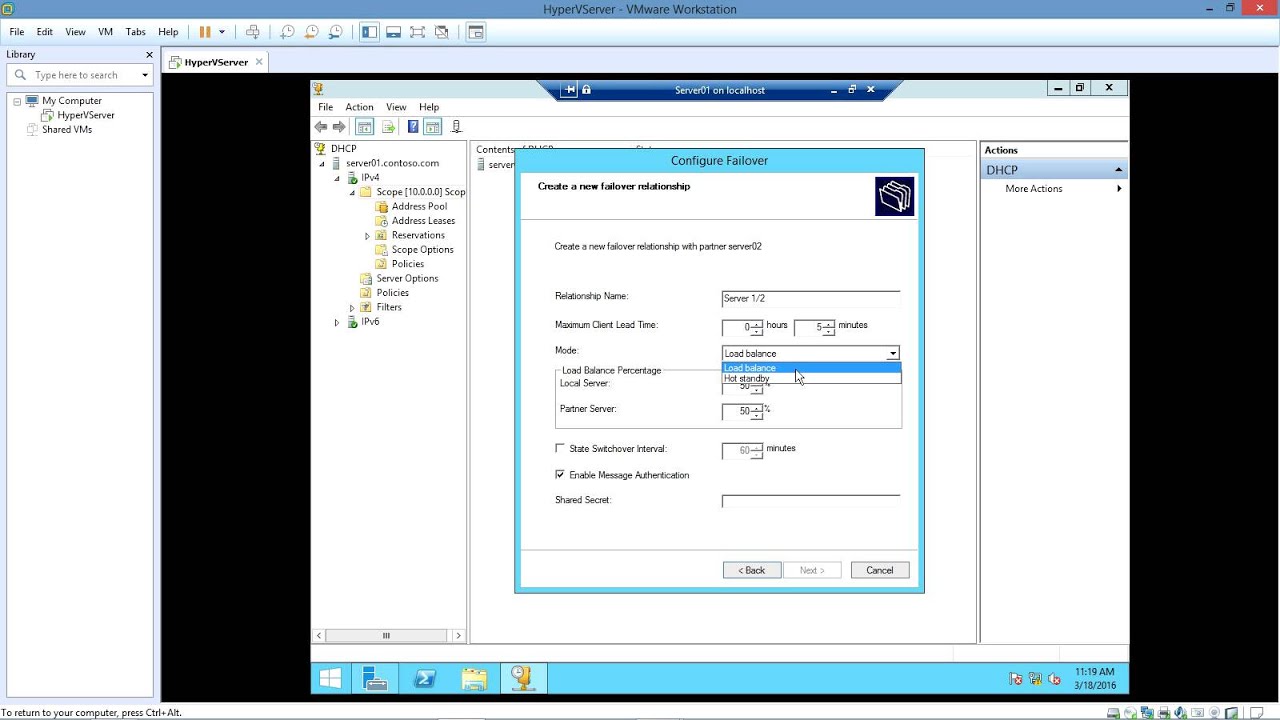Open File Explorer from the taskbar
The height and width of the screenshot is (720, 1280).
tap(474, 679)
